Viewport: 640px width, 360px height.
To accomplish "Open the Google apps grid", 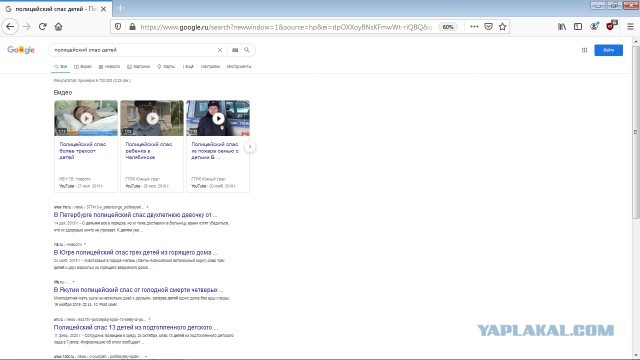I will point(584,50).
